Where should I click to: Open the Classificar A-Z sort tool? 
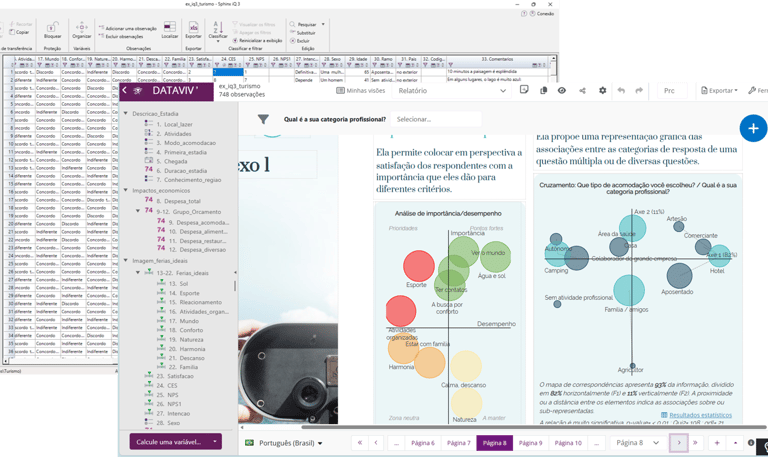pyautogui.click(x=218, y=26)
